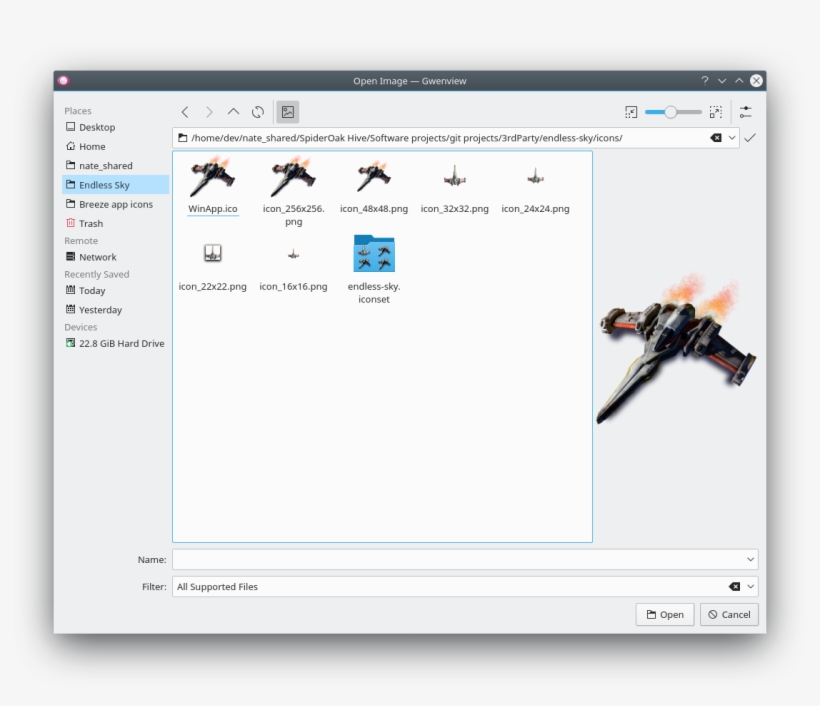Go forward in folder history
The image size is (820, 706).
209,112
